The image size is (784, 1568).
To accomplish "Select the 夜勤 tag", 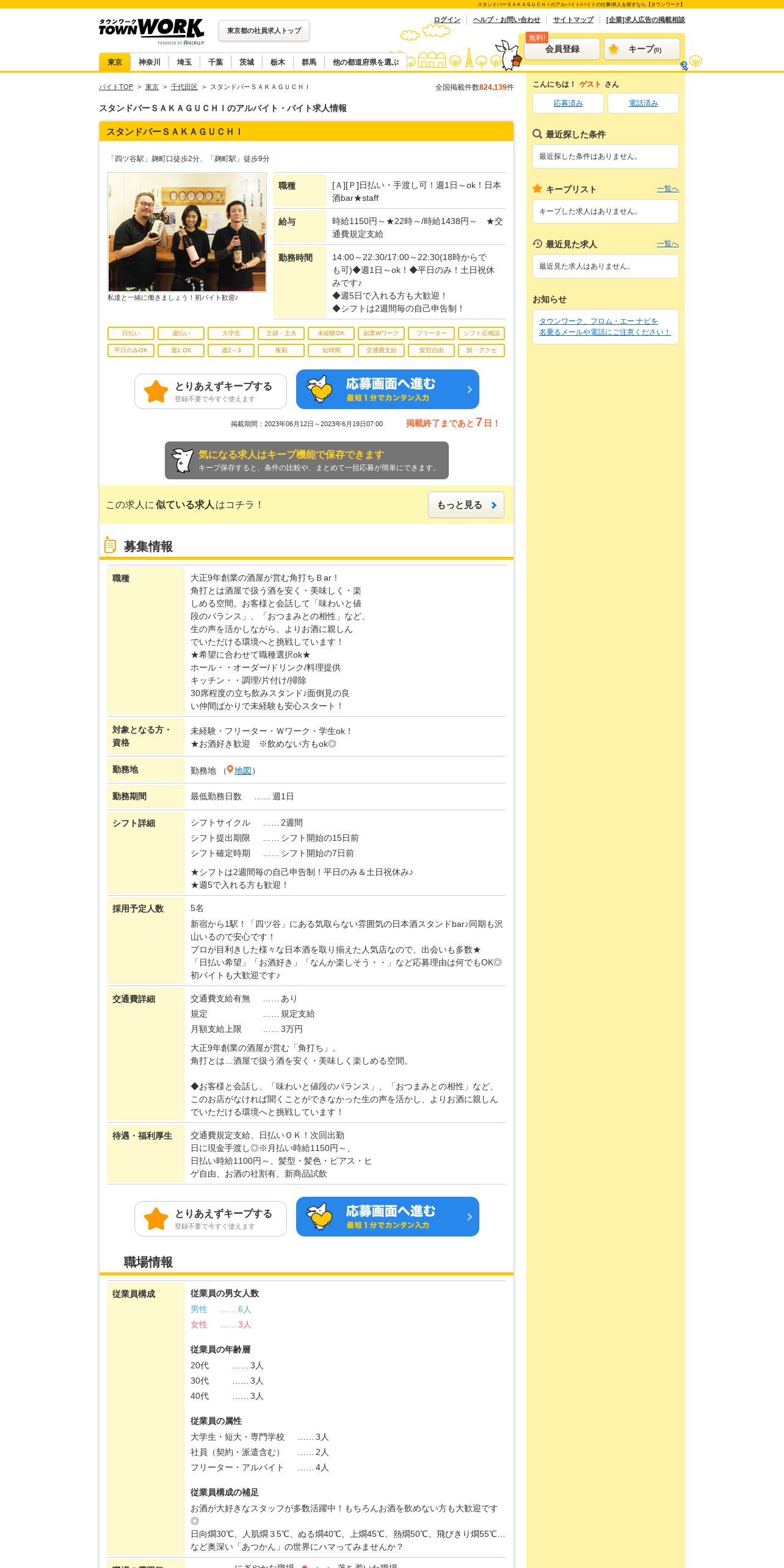I will [281, 350].
